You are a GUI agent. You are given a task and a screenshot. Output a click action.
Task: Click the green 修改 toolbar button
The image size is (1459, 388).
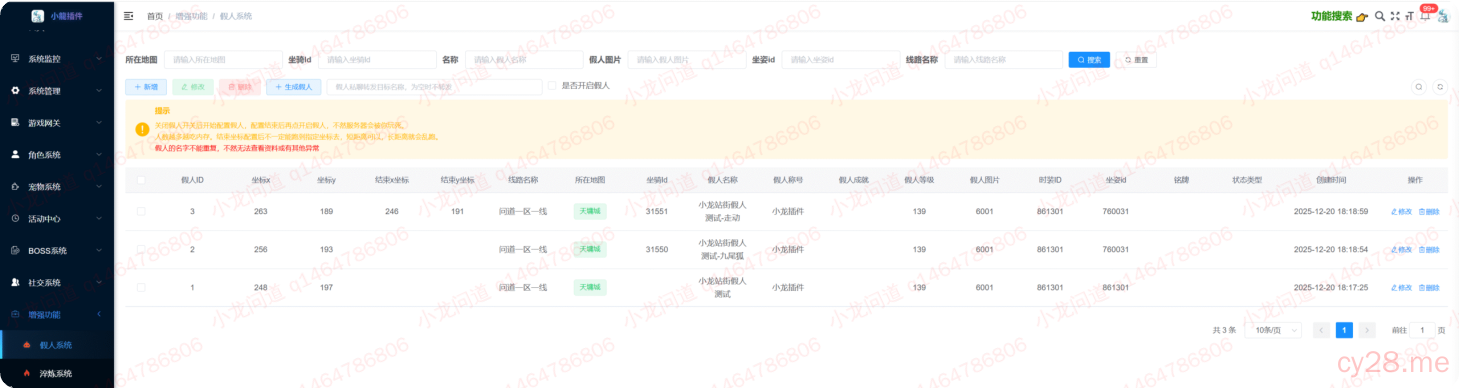193,87
